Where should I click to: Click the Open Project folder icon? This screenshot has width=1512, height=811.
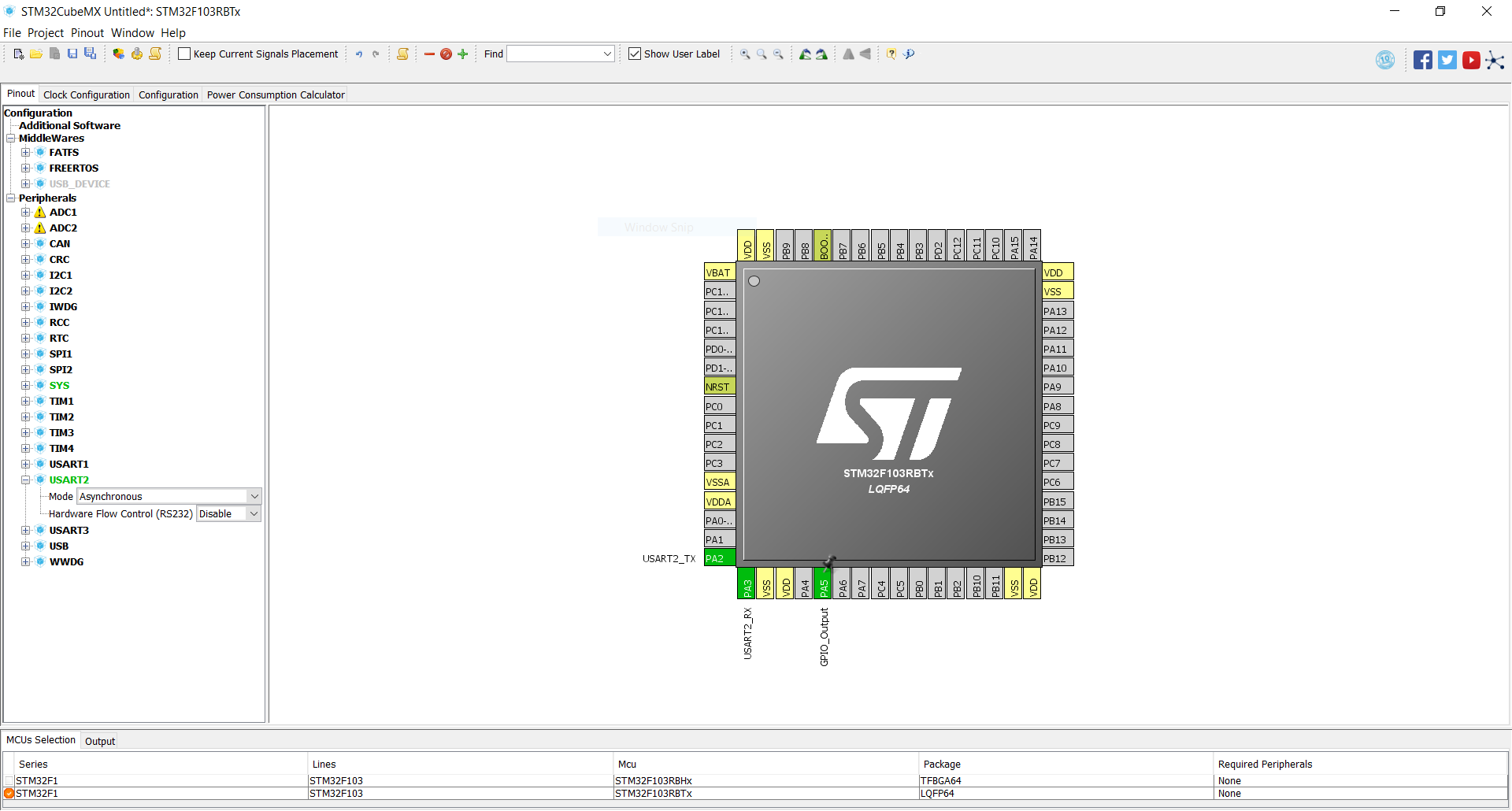coord(36,54)
